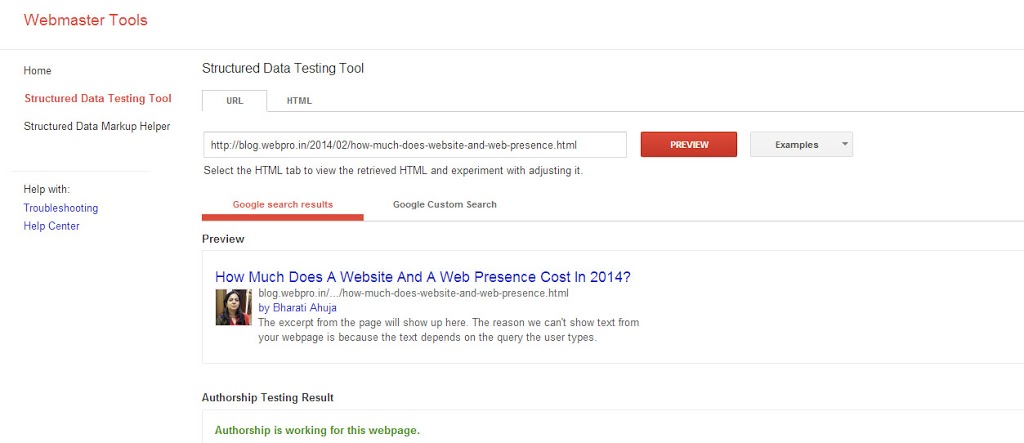The image size is (1024, 443).
Task: Select the Google search results tab
Action: tap(283, 205)
